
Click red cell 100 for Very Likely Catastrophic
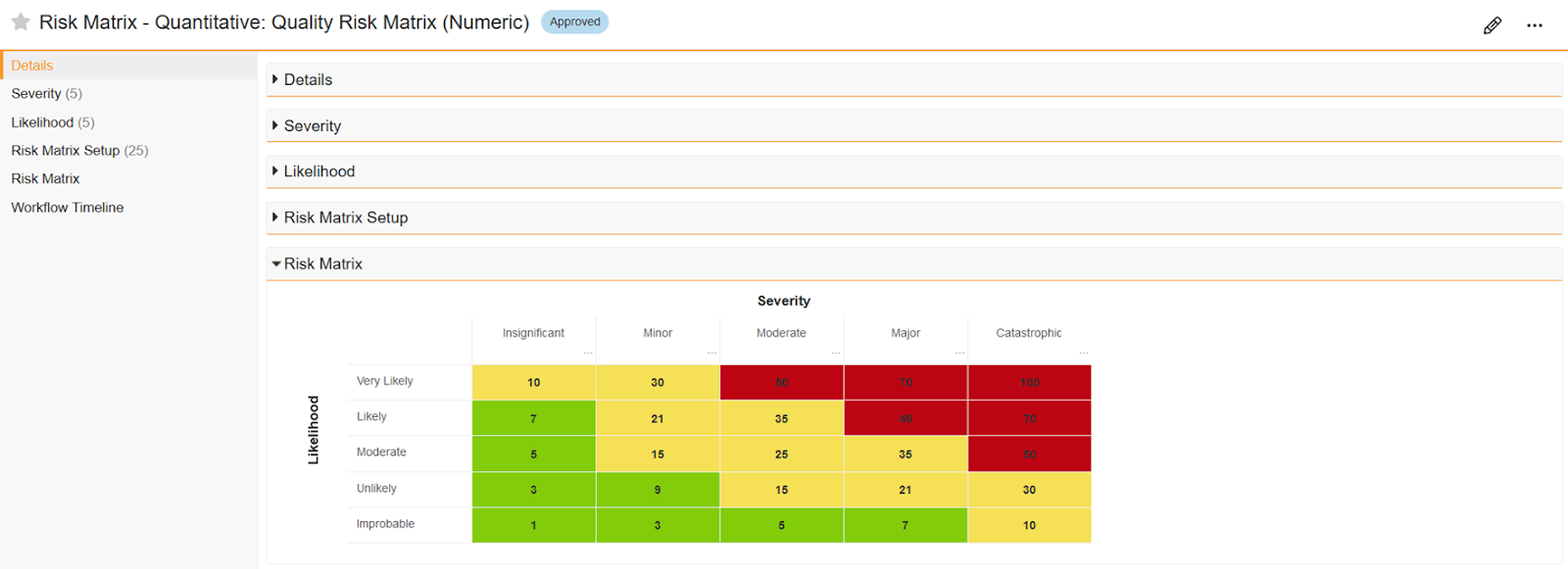(x=1029, y=382)
